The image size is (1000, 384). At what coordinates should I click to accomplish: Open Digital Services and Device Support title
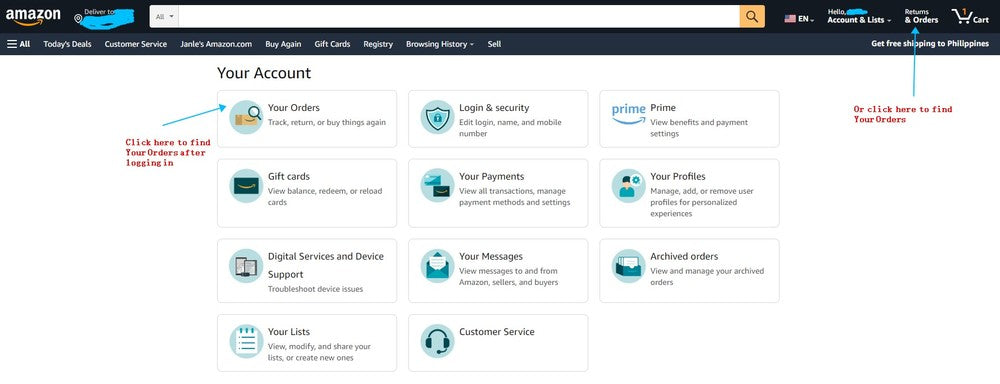(326, 265)
